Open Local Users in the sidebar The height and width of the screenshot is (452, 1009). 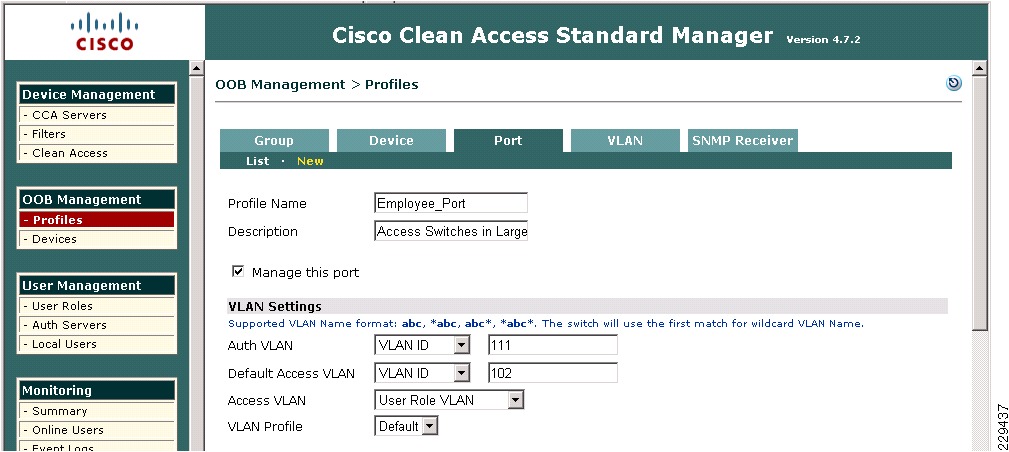tap(97, 344)
